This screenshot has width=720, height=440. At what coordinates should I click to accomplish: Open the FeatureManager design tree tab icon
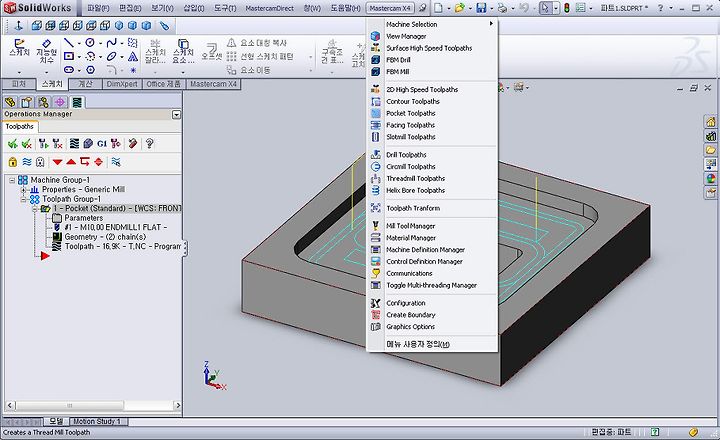click(10, 102)
